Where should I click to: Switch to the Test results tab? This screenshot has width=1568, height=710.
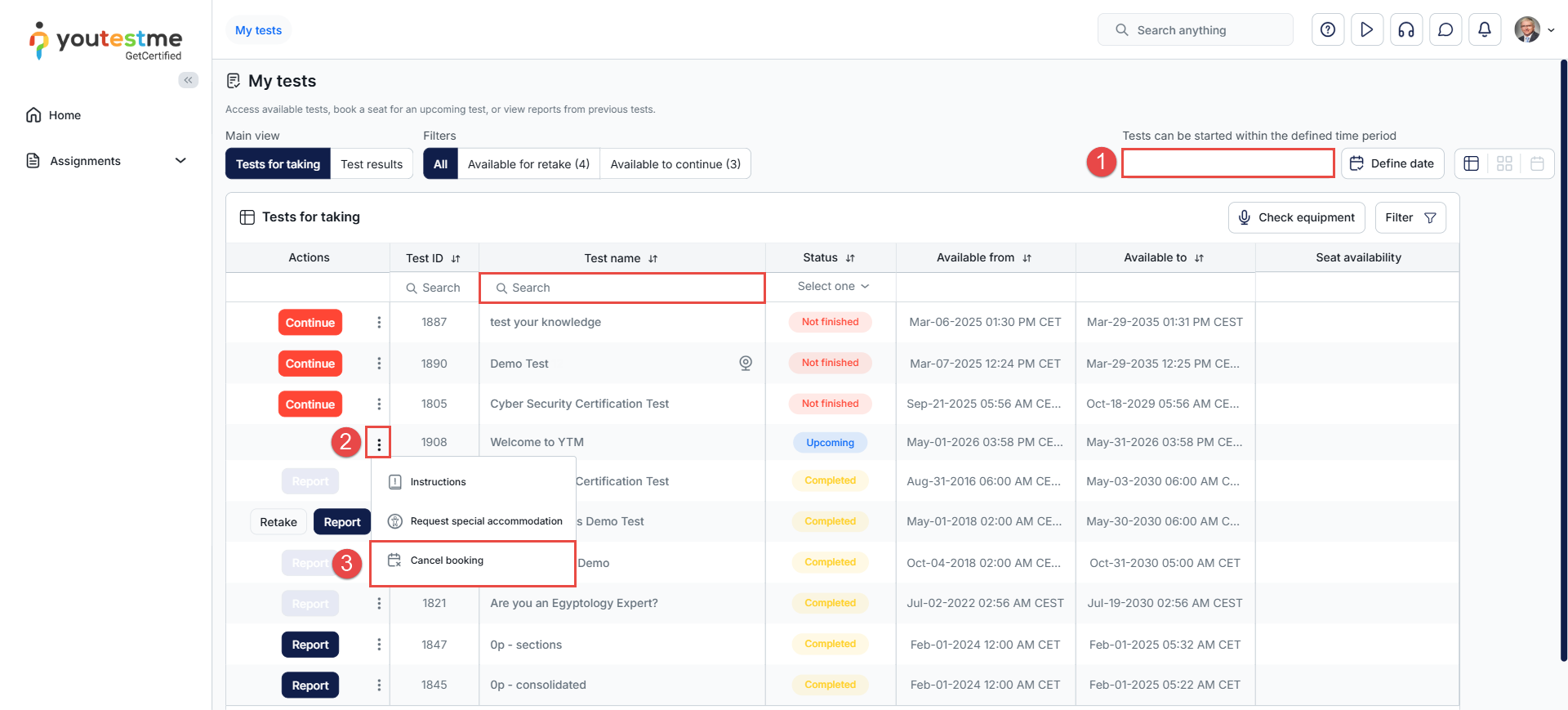[x=372, y=164]
